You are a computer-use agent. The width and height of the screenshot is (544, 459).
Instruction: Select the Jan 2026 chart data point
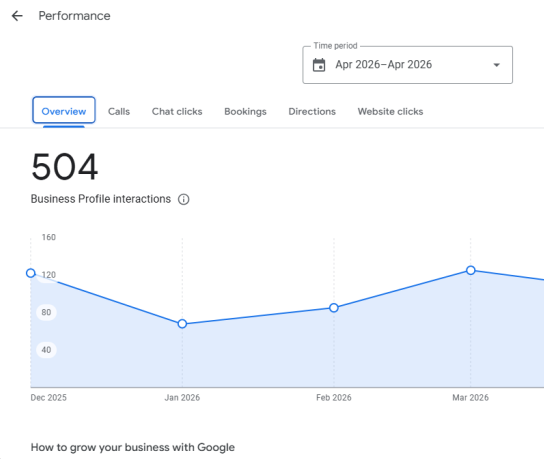pos(182,324)
